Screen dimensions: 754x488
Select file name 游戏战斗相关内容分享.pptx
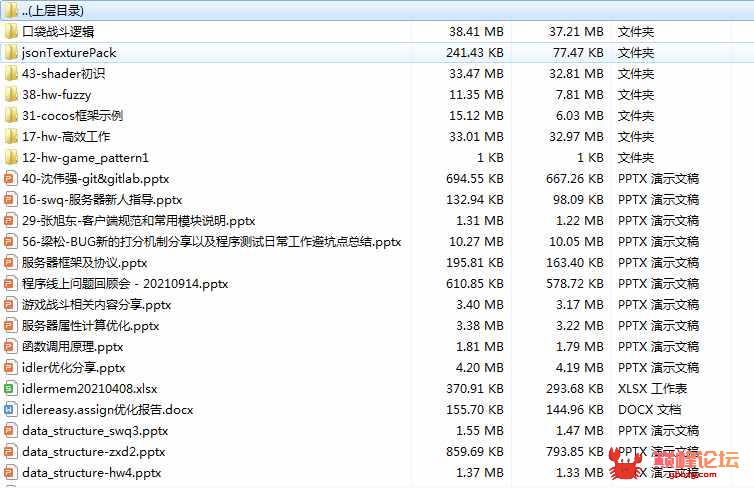96,305
